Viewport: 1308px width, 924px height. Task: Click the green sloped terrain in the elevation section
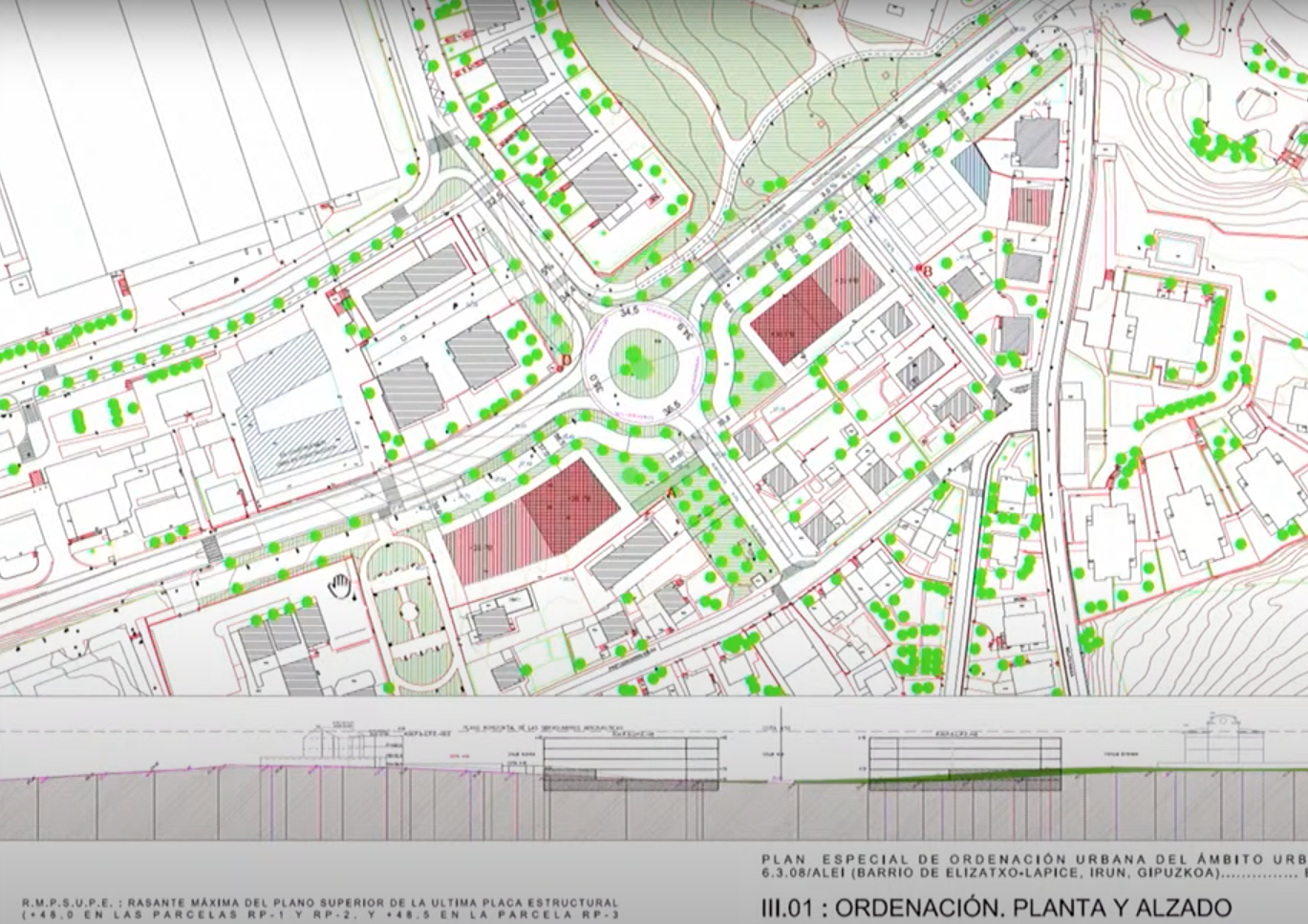(955, 773)
